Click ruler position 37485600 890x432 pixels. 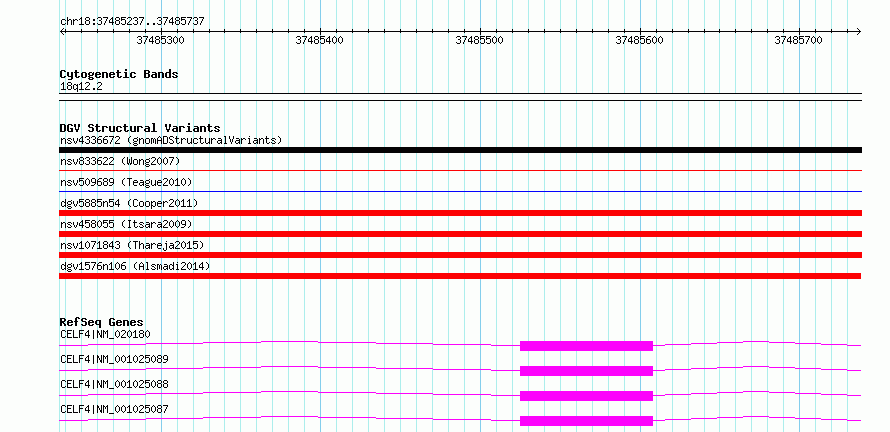tap(639, 40)
